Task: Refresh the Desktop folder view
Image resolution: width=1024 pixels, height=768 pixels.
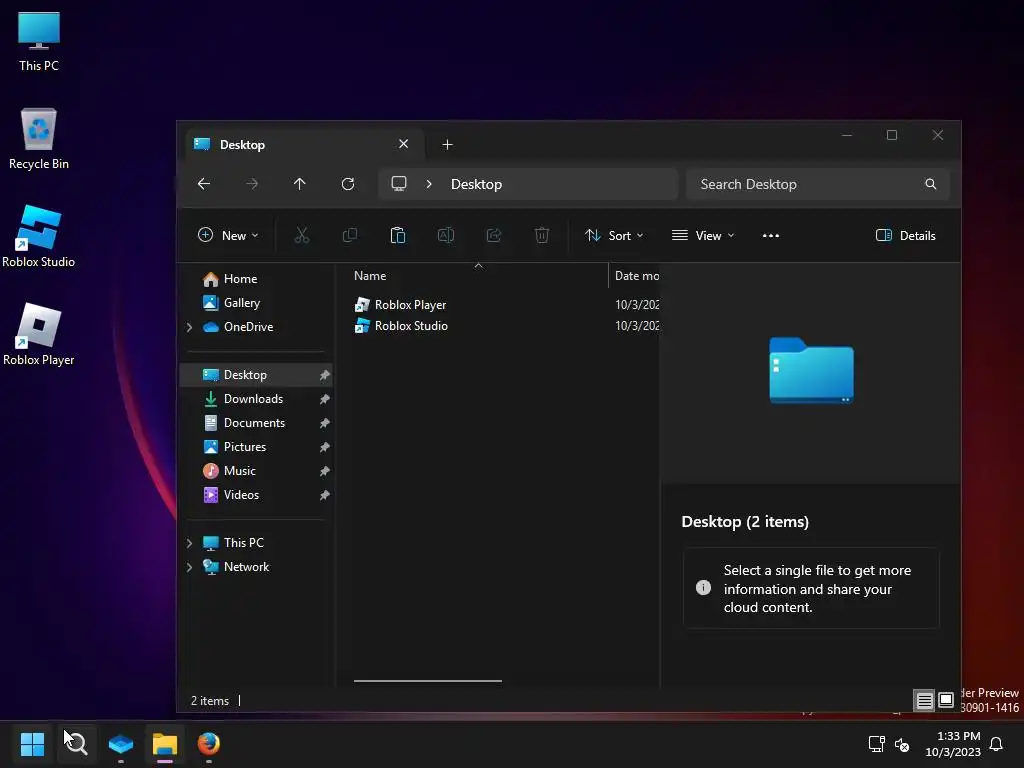Action: pyautogui.click(x=348, y=184)
